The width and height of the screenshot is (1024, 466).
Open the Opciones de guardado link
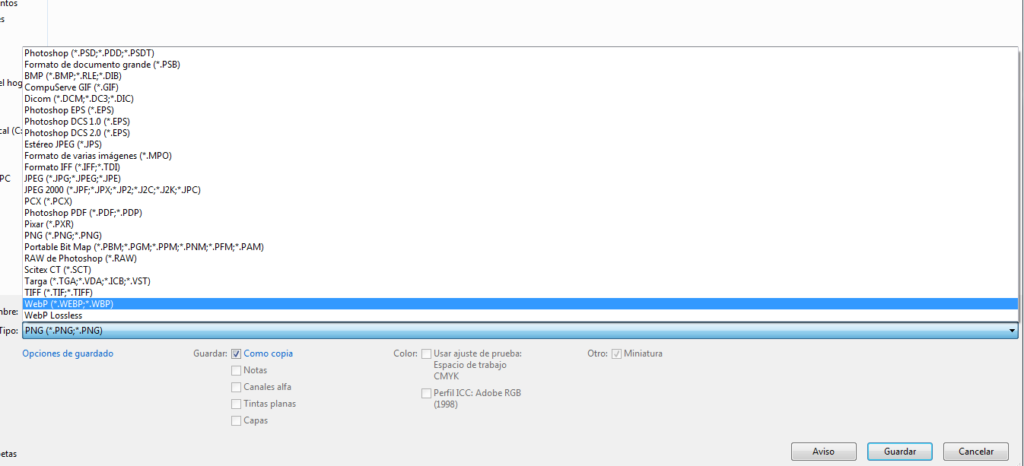68,353
